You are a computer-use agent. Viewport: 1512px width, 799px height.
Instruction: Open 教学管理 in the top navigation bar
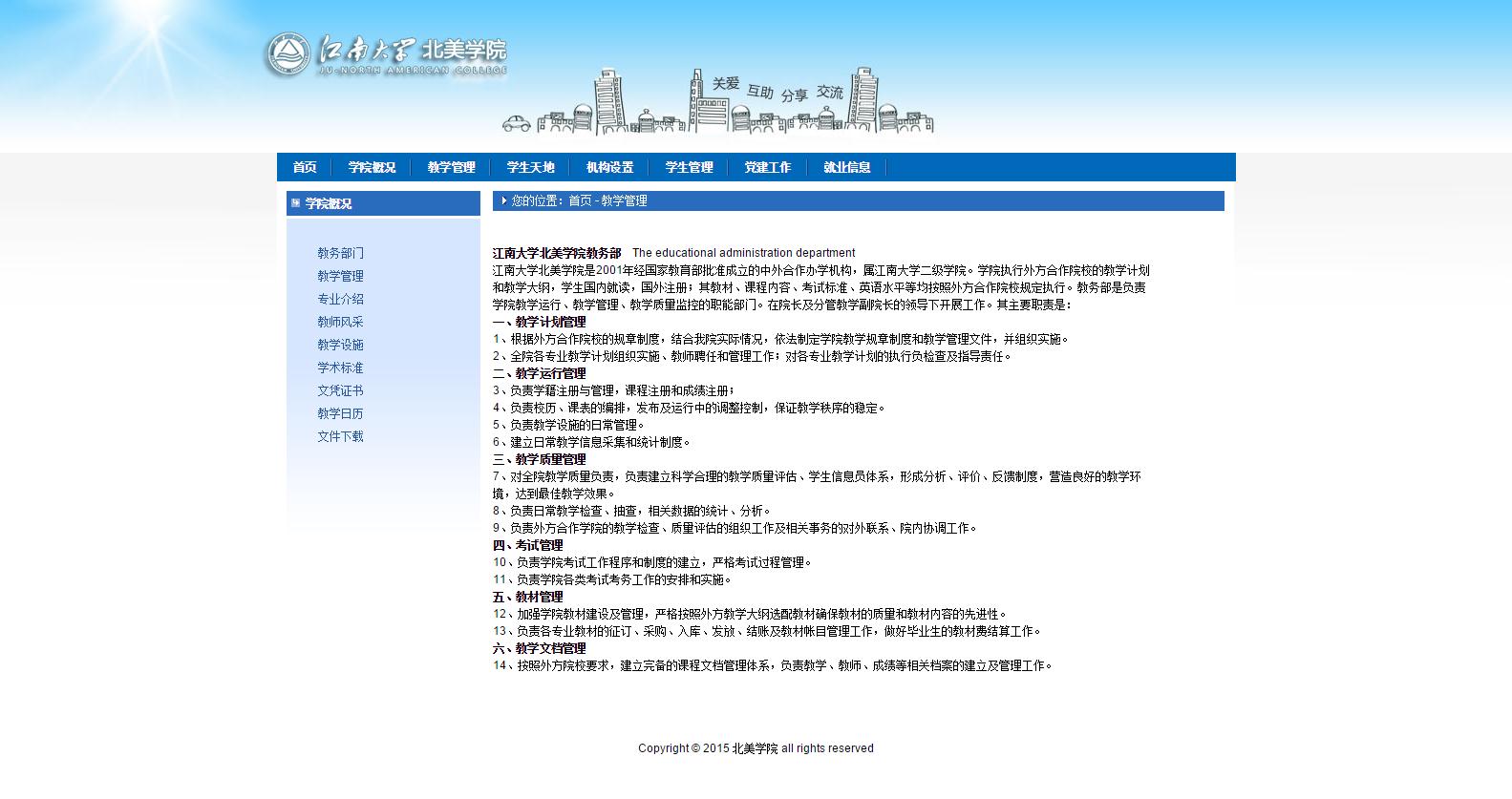click(x=451, y=167)
